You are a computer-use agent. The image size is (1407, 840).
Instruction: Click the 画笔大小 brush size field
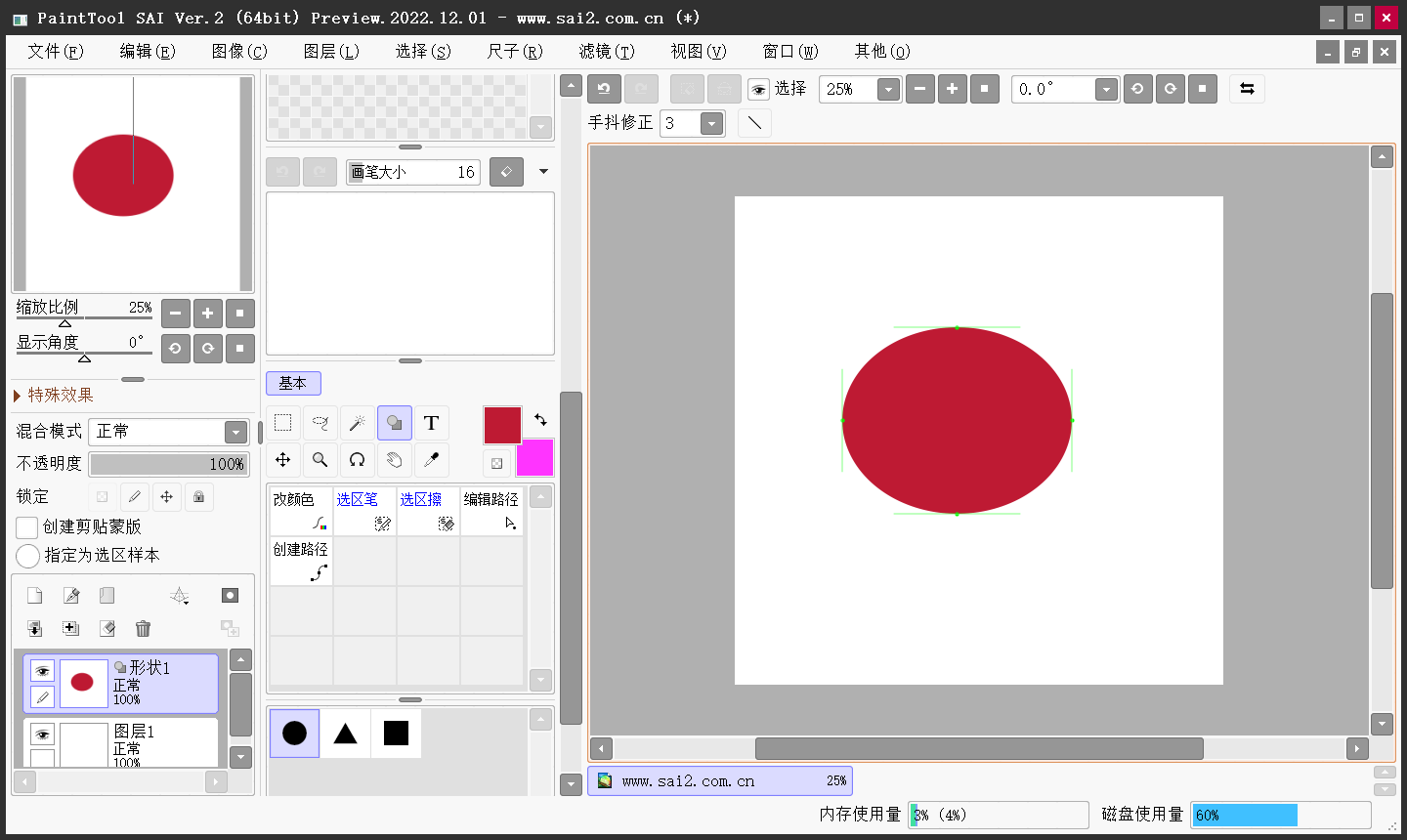pyautogui.click(x=413, y=172)
